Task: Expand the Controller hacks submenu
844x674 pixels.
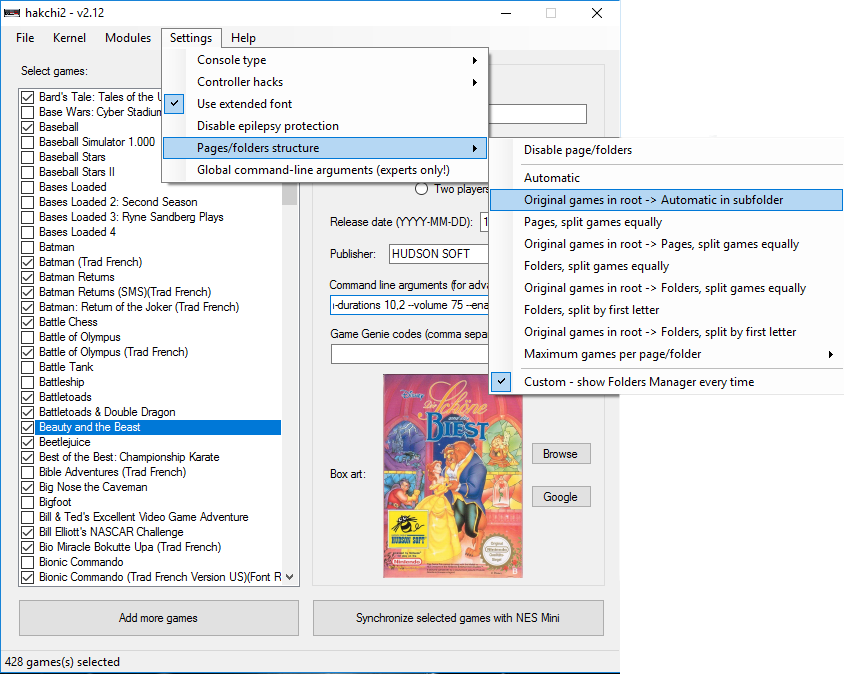Action: coord(325,82)
